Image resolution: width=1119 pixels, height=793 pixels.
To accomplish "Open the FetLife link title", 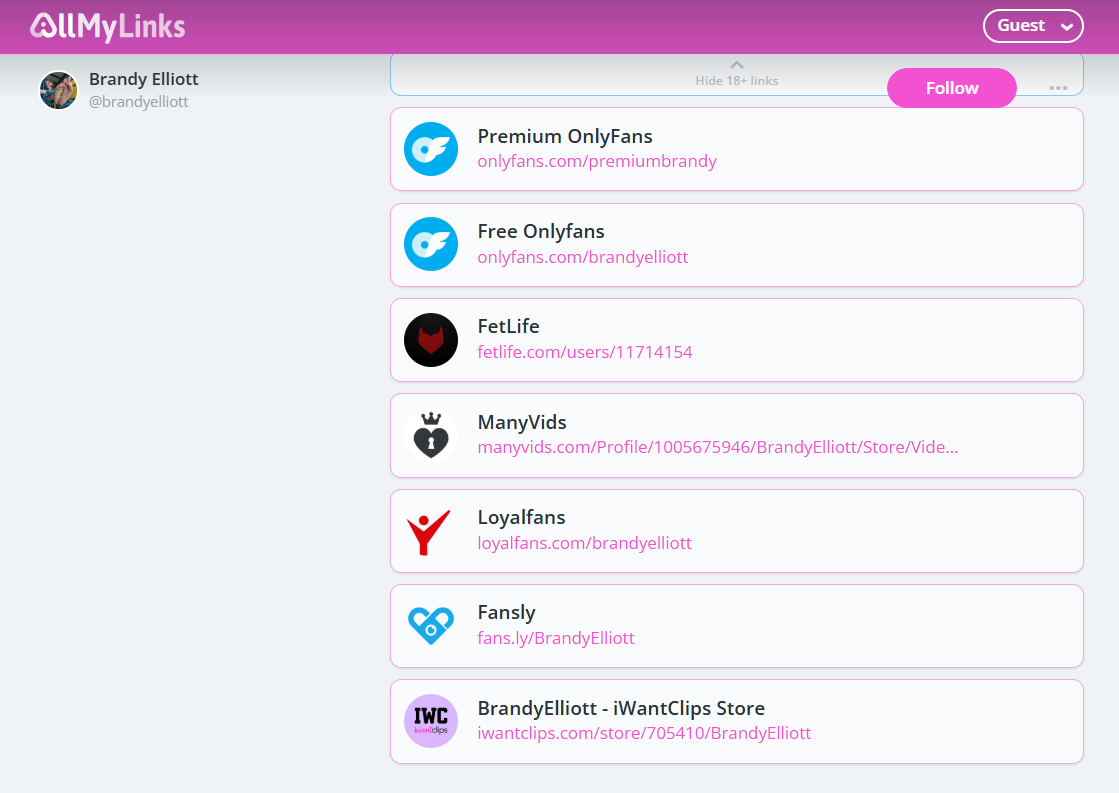I will pyautogui.click(x=508, y=326).
